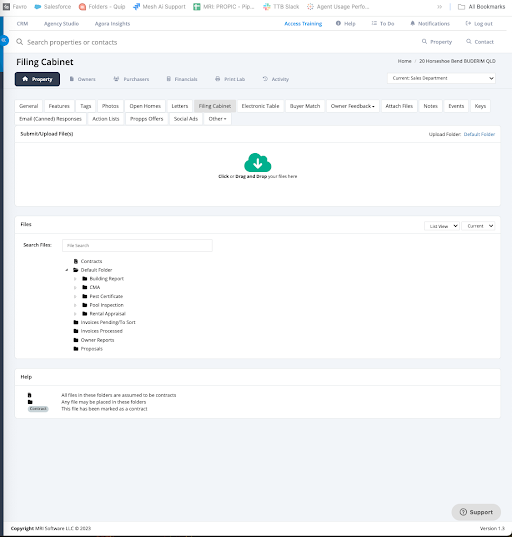
Task: Open the Owner Feedback dropdown tab
Action: tap(352, 106)
